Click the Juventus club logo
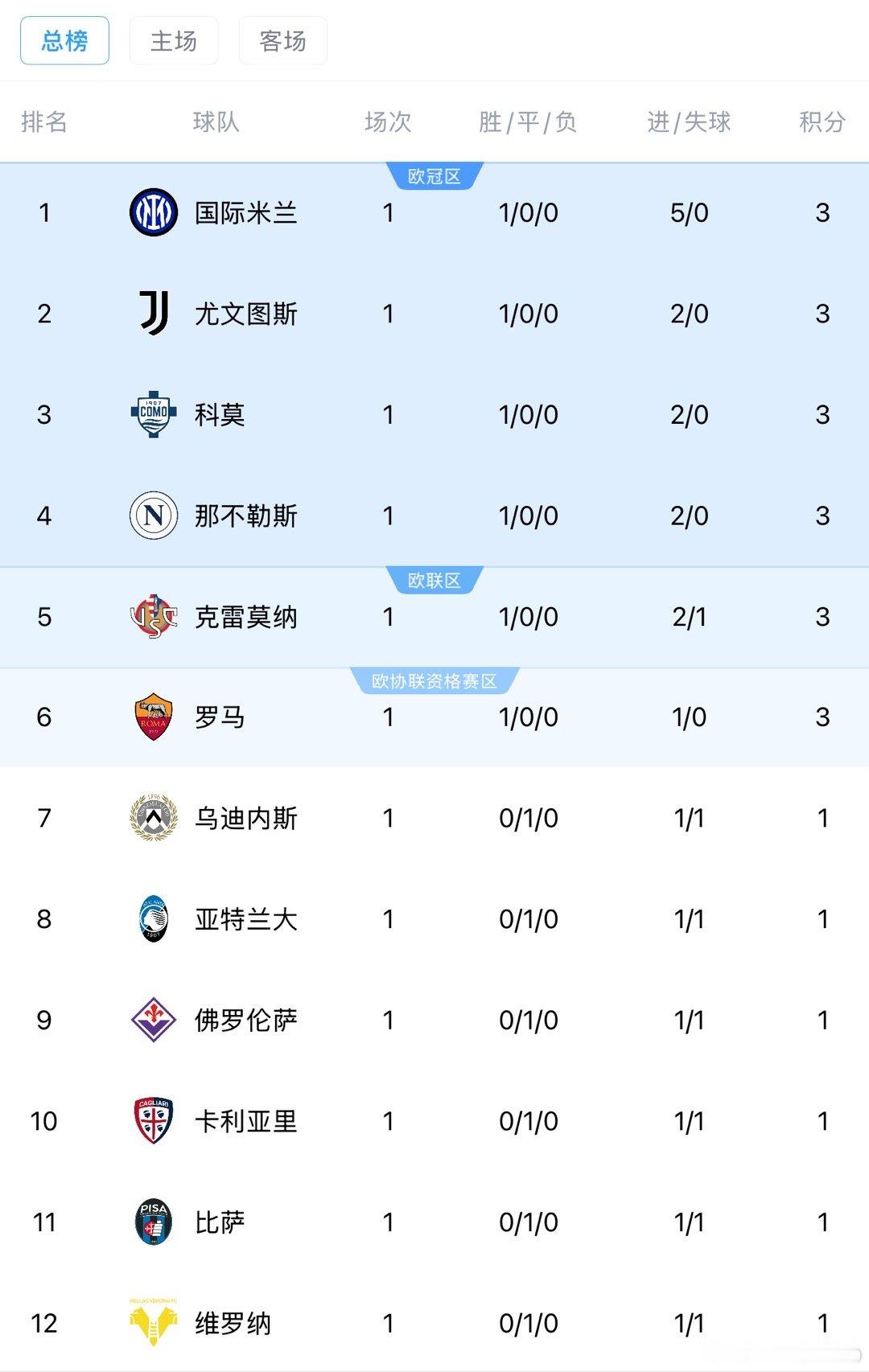Viewport: 869px width, 1372px height. (154, 314)
